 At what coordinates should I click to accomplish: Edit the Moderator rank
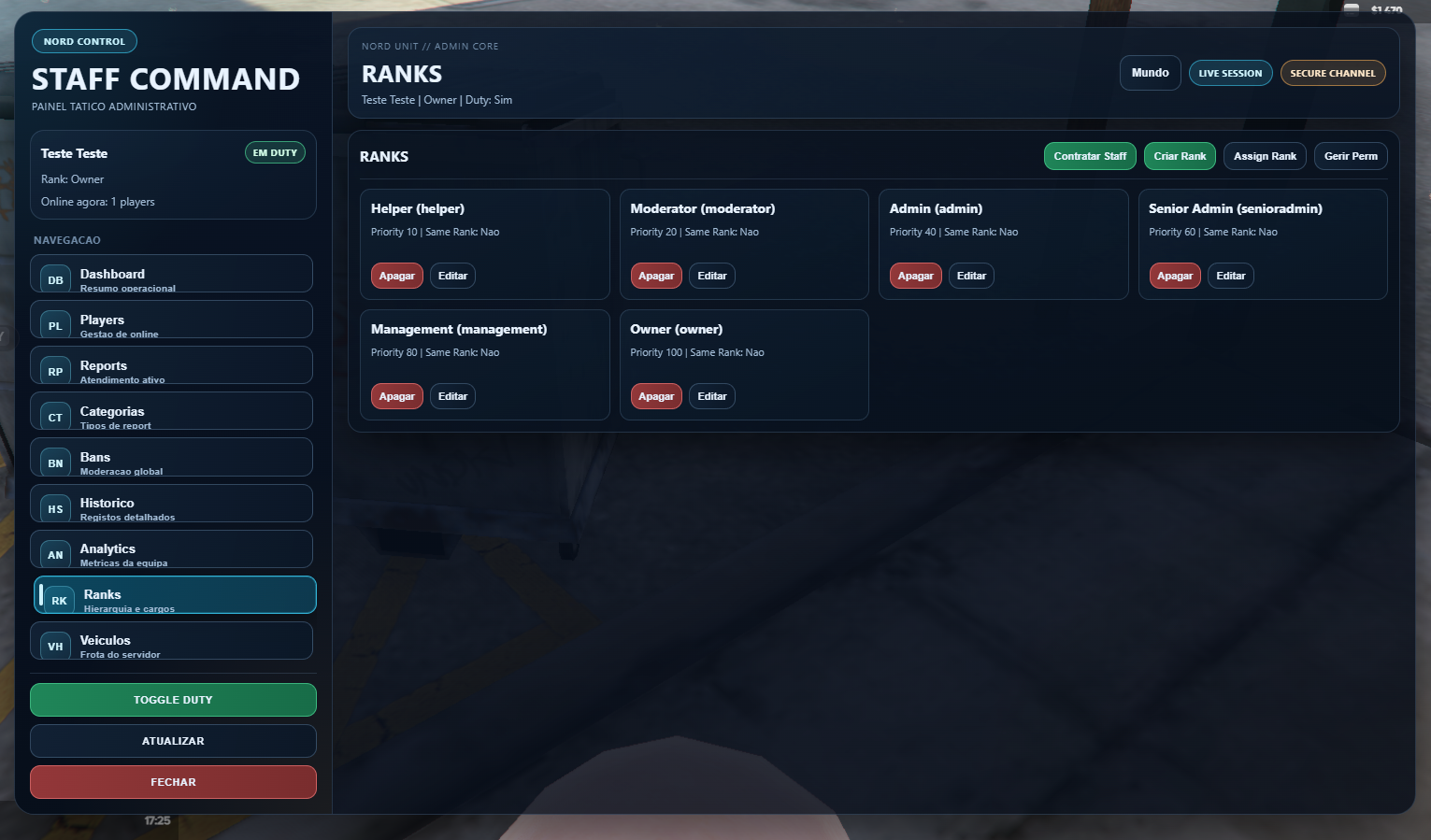712,276
